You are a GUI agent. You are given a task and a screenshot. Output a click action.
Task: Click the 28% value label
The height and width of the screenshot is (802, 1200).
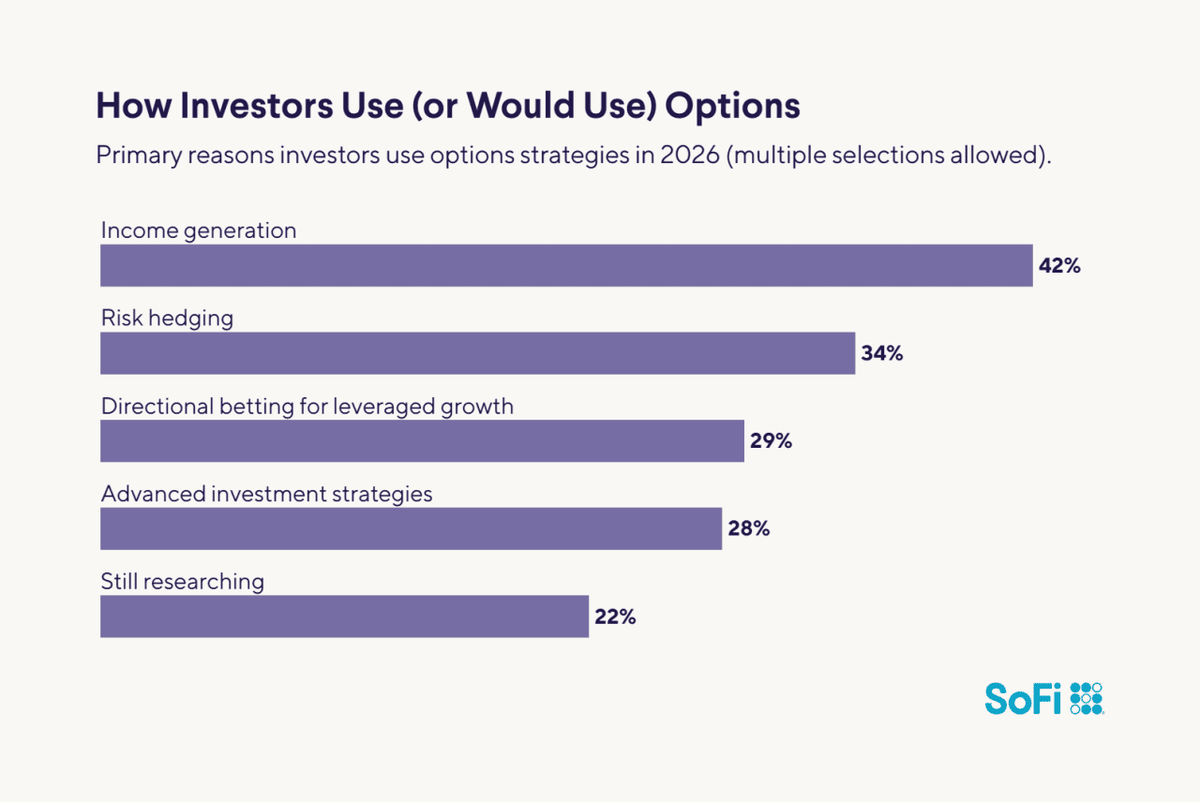[x=749, y=529]
